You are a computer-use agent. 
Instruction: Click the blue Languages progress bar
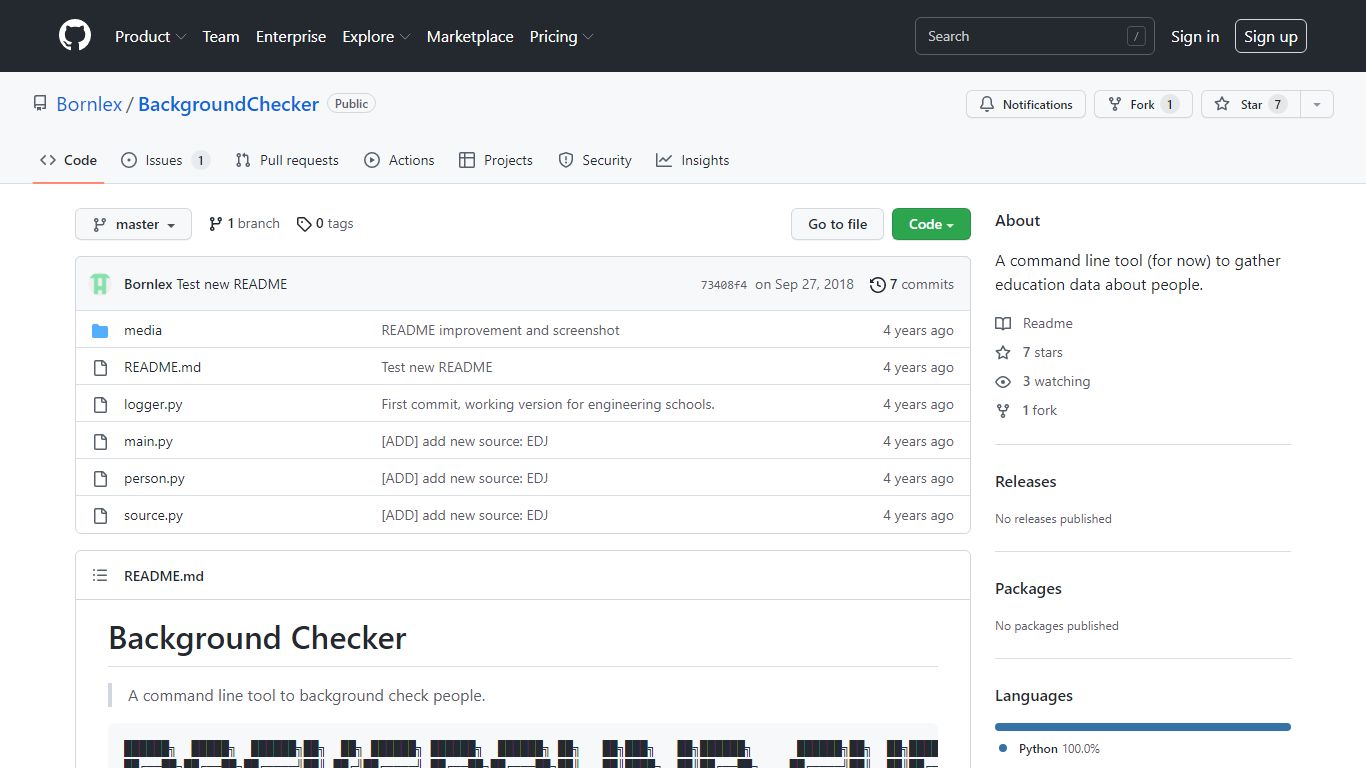click(1143, 727)
